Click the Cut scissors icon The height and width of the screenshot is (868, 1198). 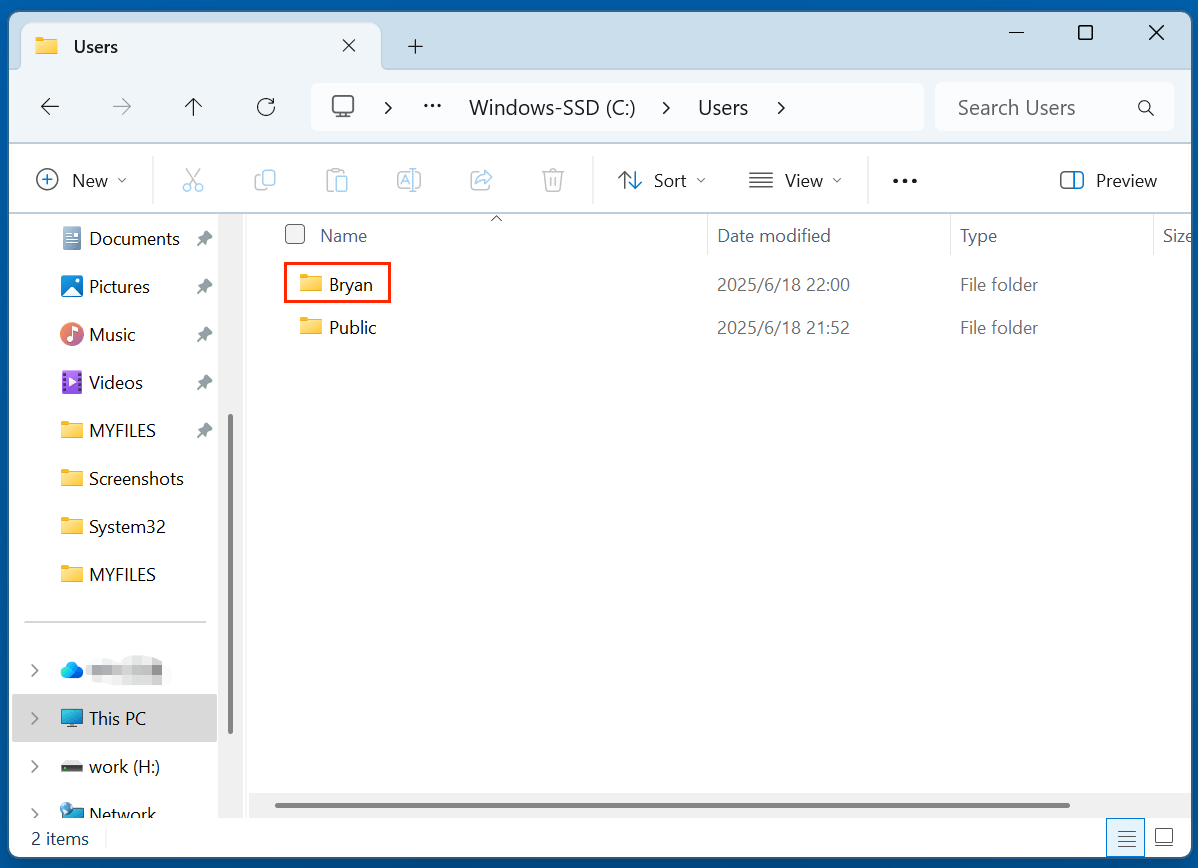click(x=193, y=180)
